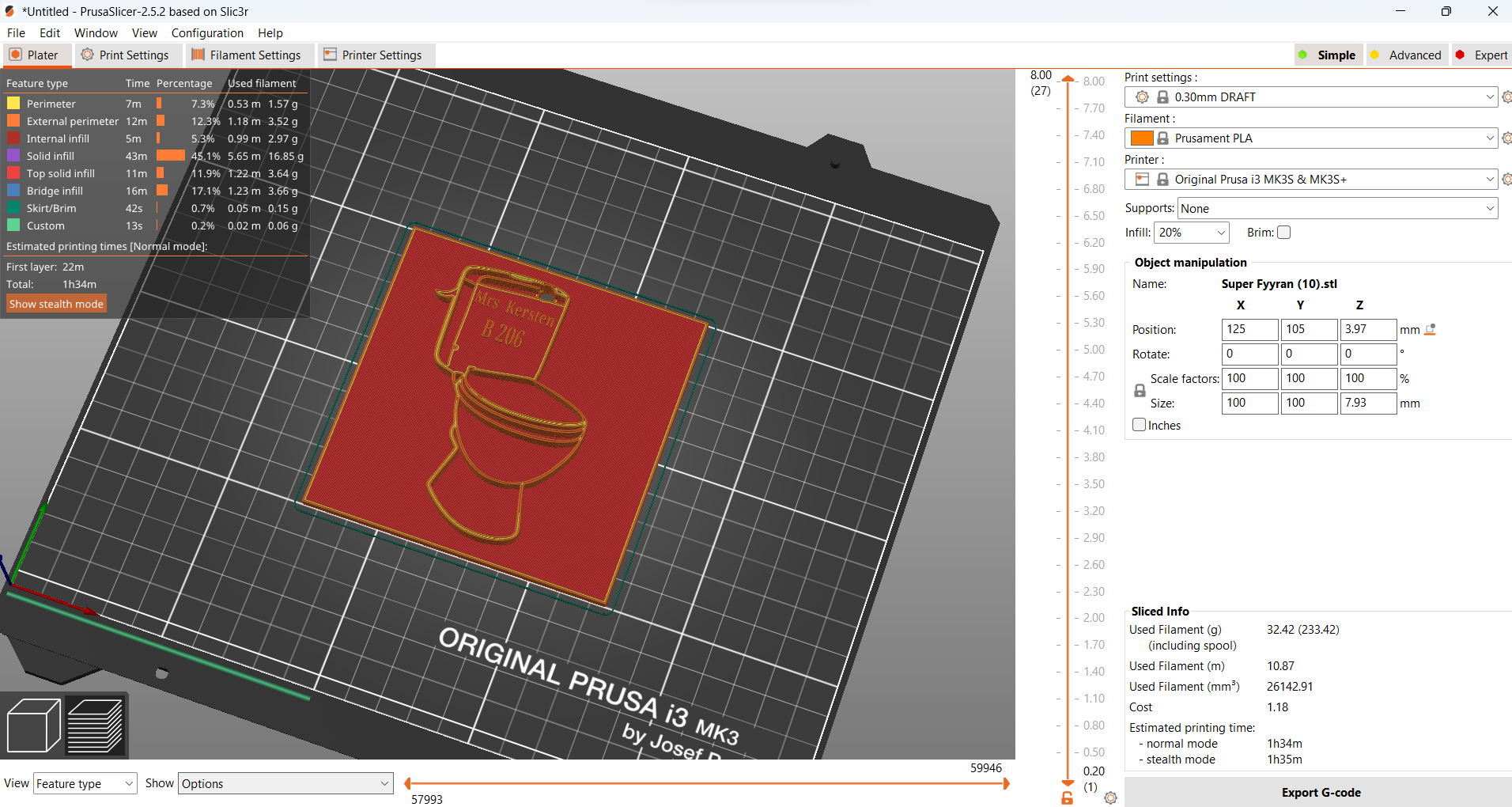1512x807 pixels.
Task: Click the drop-to-bed icon beside position mm
Action: (1430, 330)
